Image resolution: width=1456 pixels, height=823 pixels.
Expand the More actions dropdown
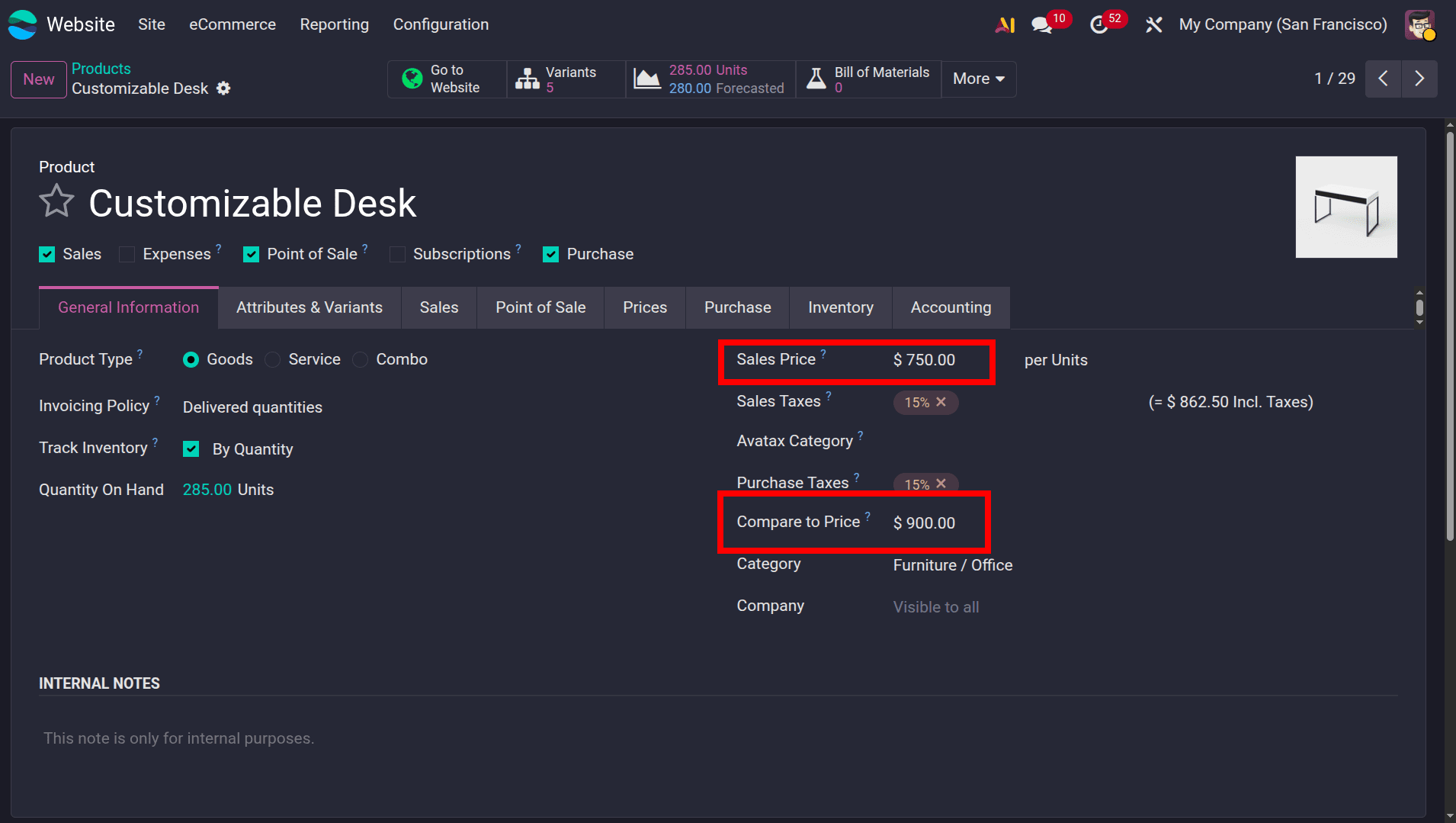pyautogui.click(x=979, y=79)
